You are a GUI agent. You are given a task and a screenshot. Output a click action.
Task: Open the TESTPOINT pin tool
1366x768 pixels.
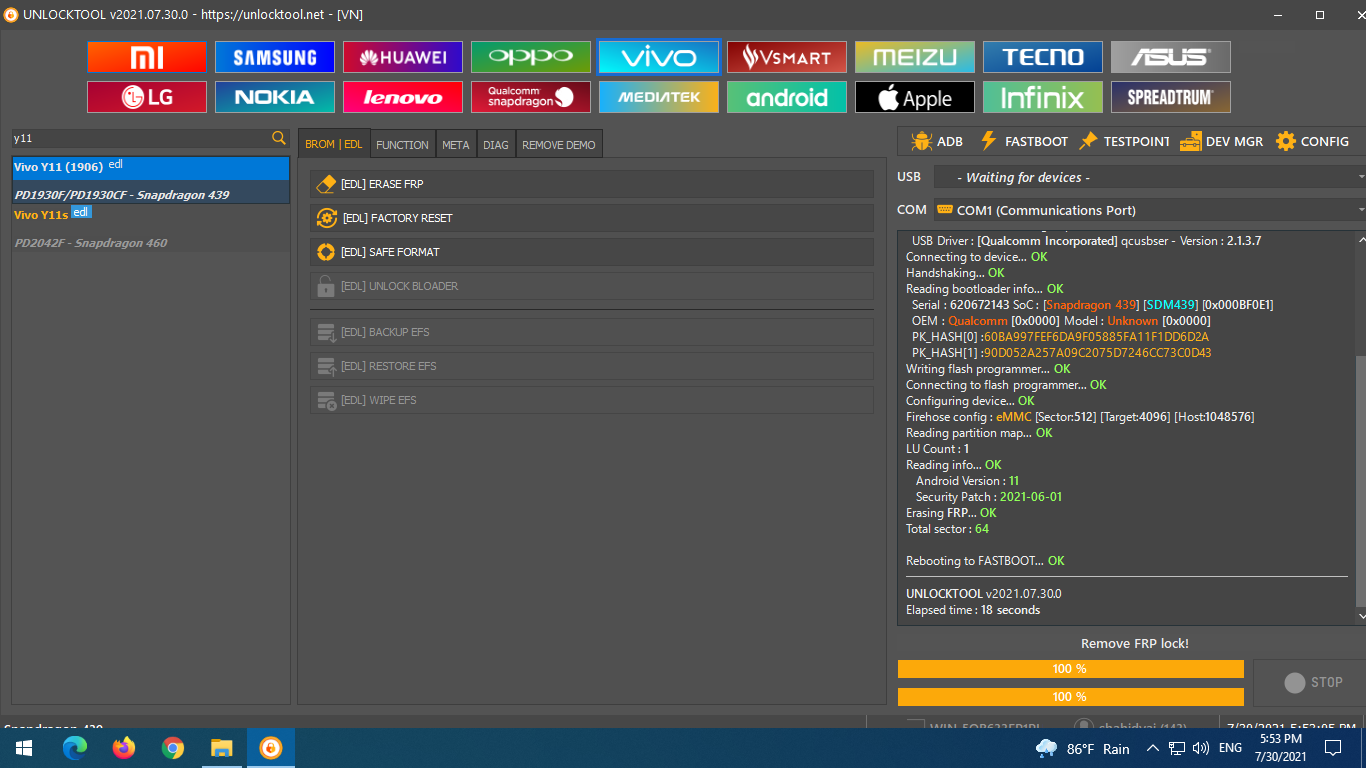1124,142
